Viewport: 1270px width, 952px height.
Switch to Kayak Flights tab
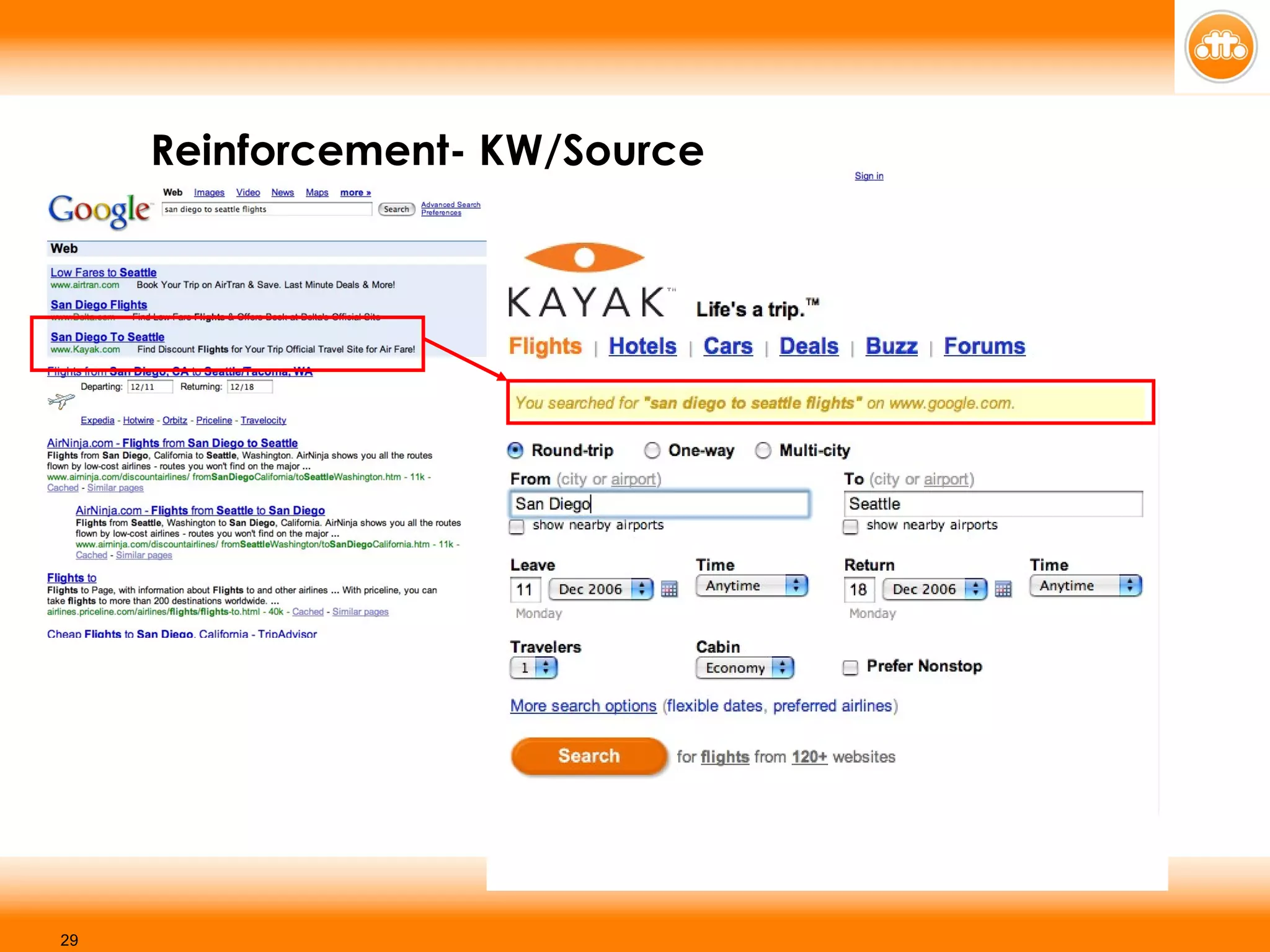[545, 346]
